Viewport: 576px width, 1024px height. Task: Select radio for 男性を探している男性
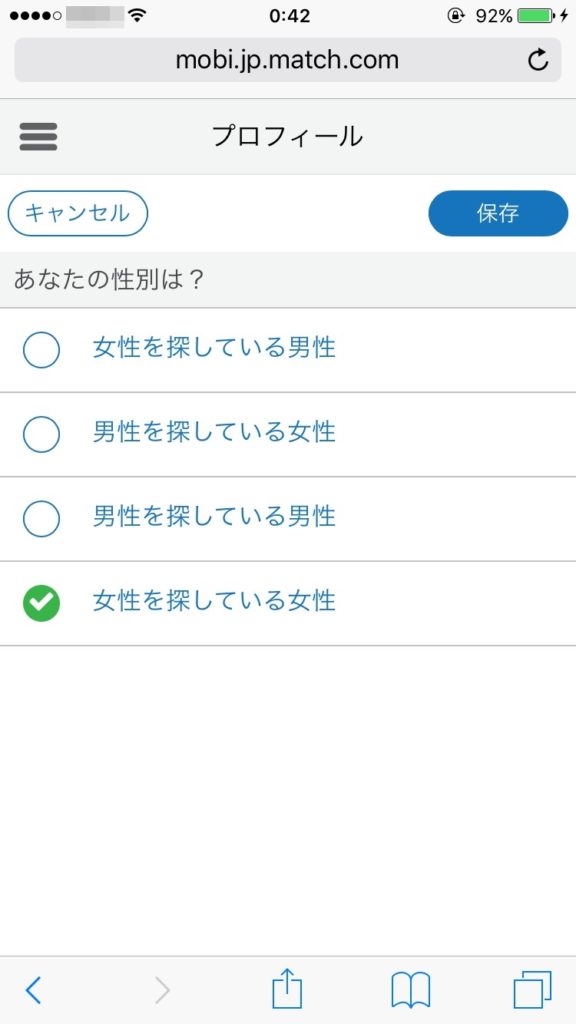41,519
